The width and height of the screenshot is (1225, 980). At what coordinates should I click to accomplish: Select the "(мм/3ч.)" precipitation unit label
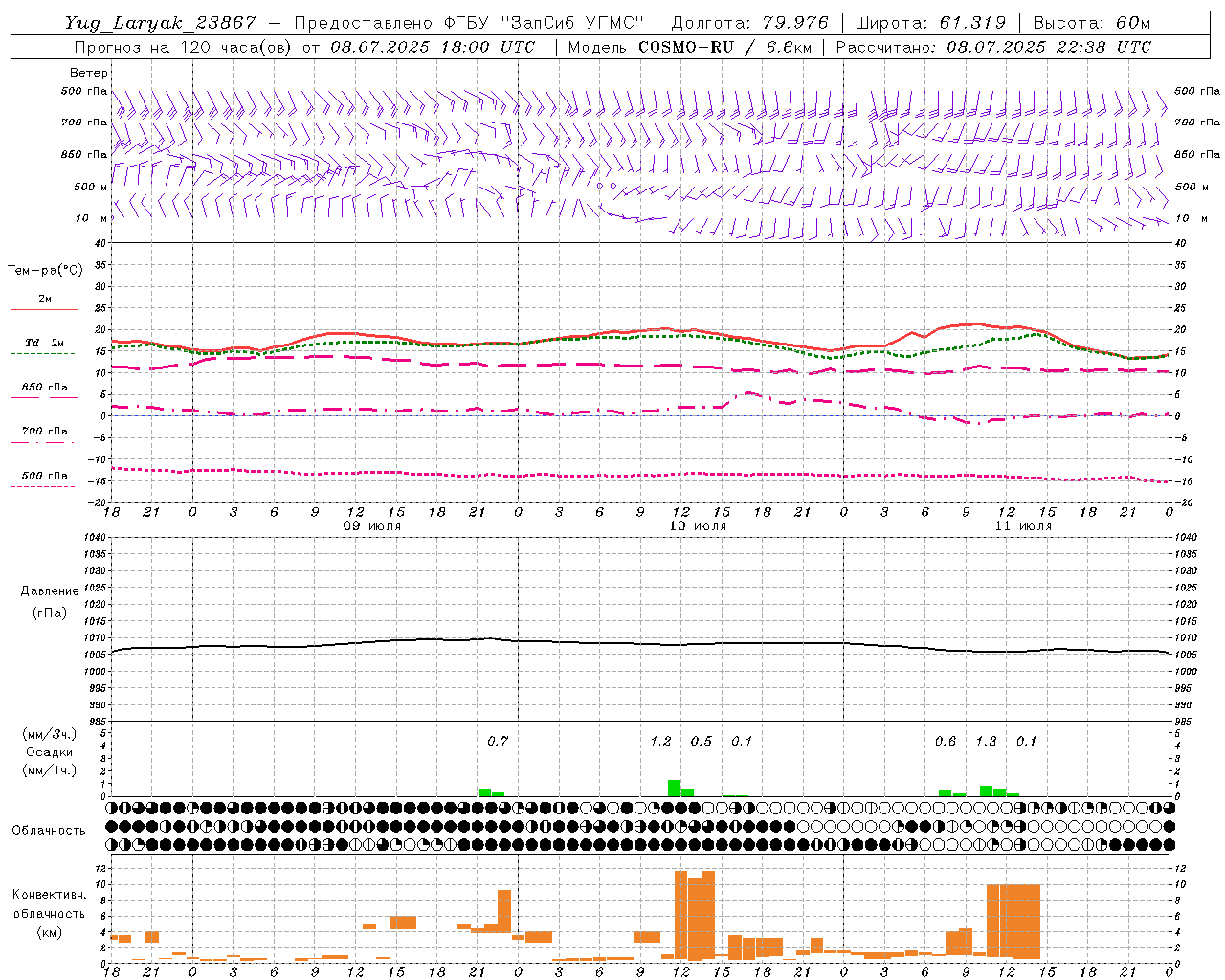tap(50, 734)
